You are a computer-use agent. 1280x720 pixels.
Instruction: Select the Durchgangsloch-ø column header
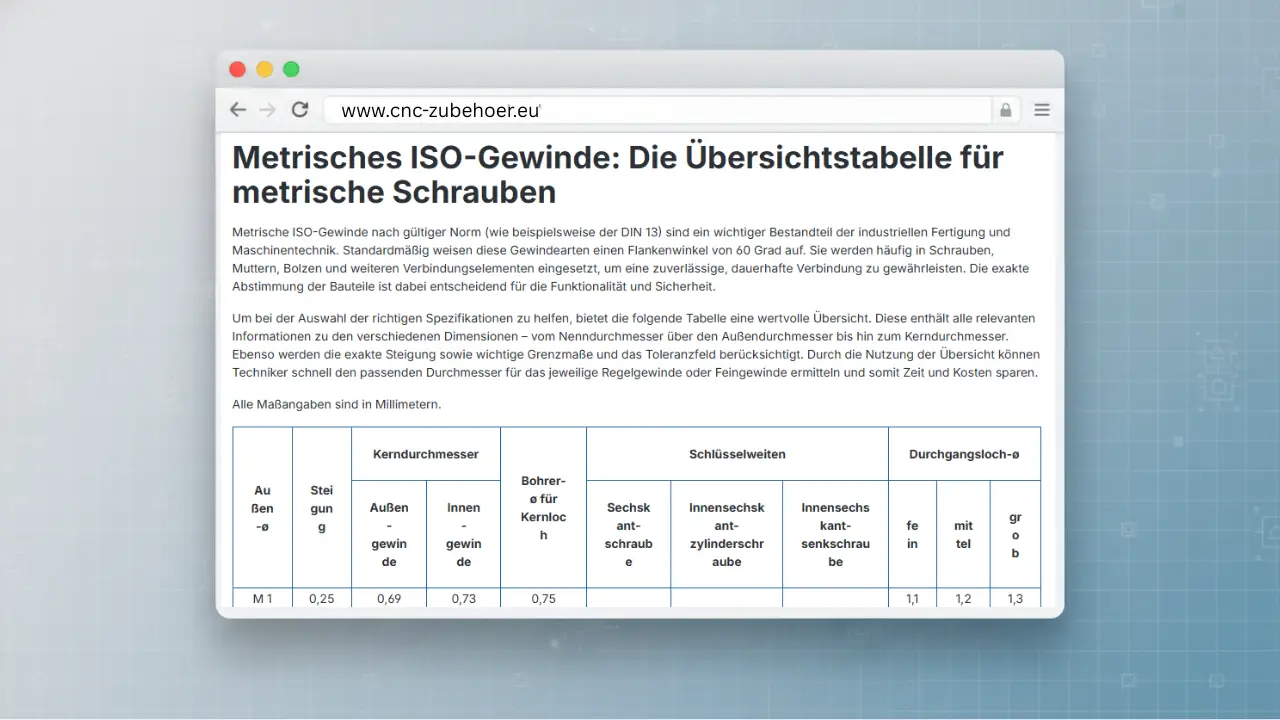pos(964,454)
